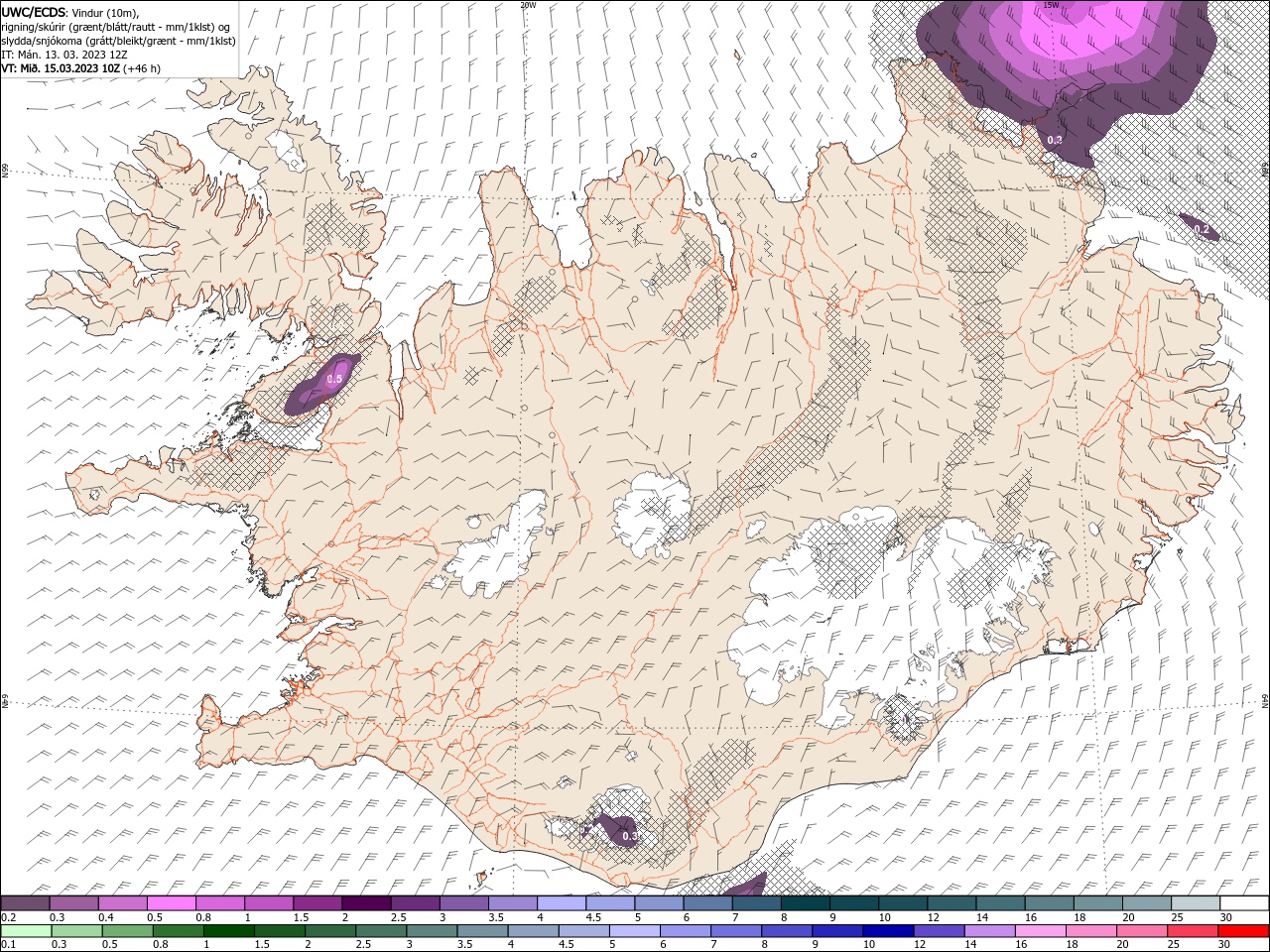Screen dimensions: 1270x952
Task: Pick the red swatch ending the lower color scale
Action: click(1244, 931)
